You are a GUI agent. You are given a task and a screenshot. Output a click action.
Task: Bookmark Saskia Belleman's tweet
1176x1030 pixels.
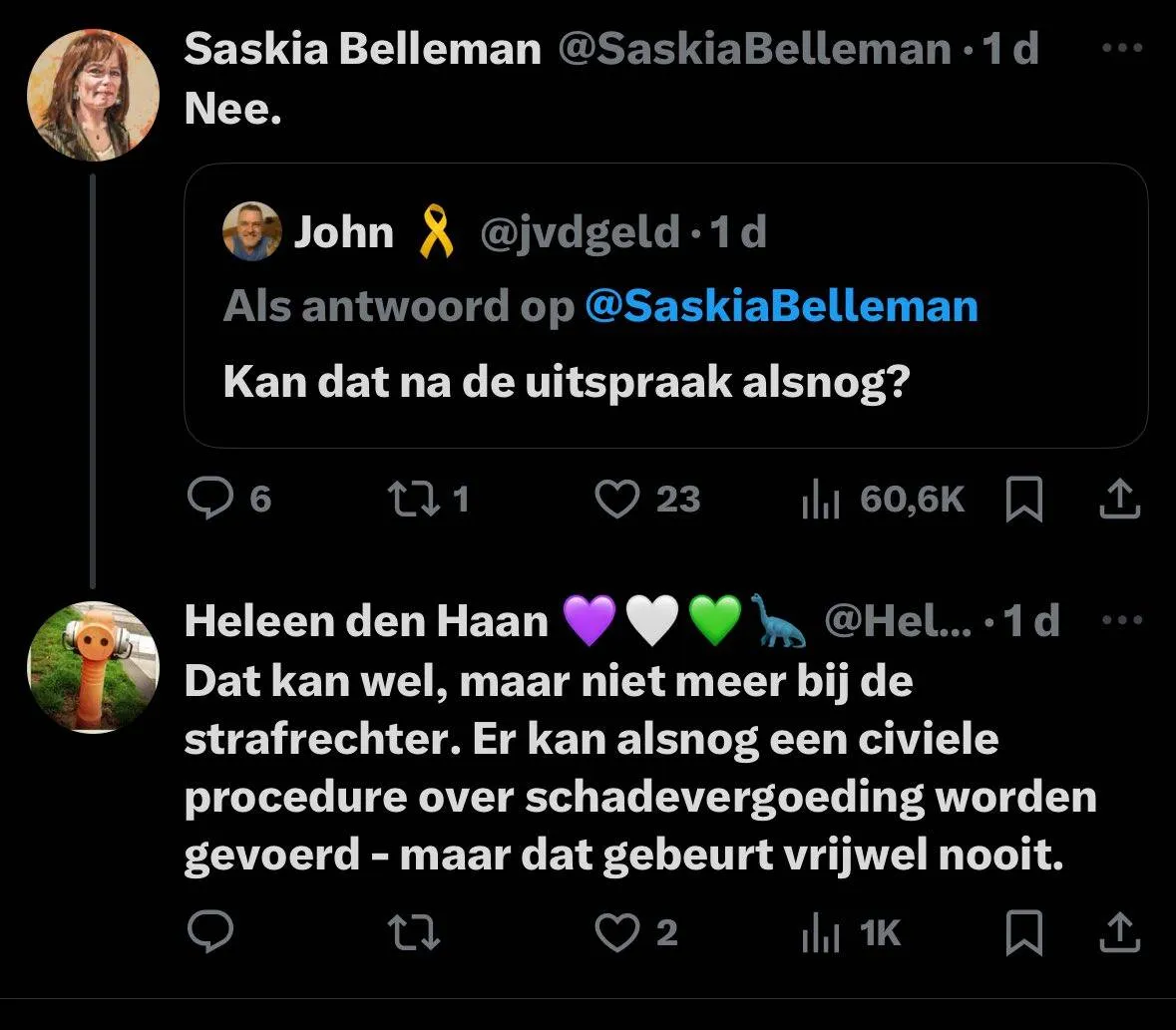click(x=1025, y=501)
